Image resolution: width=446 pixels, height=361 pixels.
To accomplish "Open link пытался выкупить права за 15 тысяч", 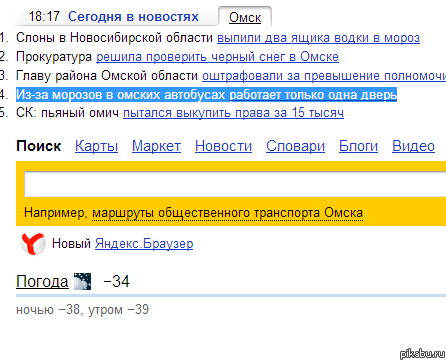I will (233, 113).
